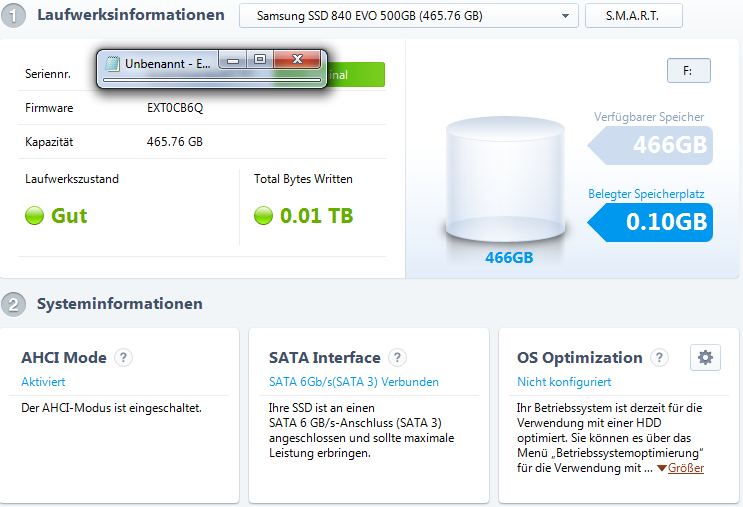Click the 0.10GB used space badge
Viewport: 743px width, 507px height.
tap(650, 222)
